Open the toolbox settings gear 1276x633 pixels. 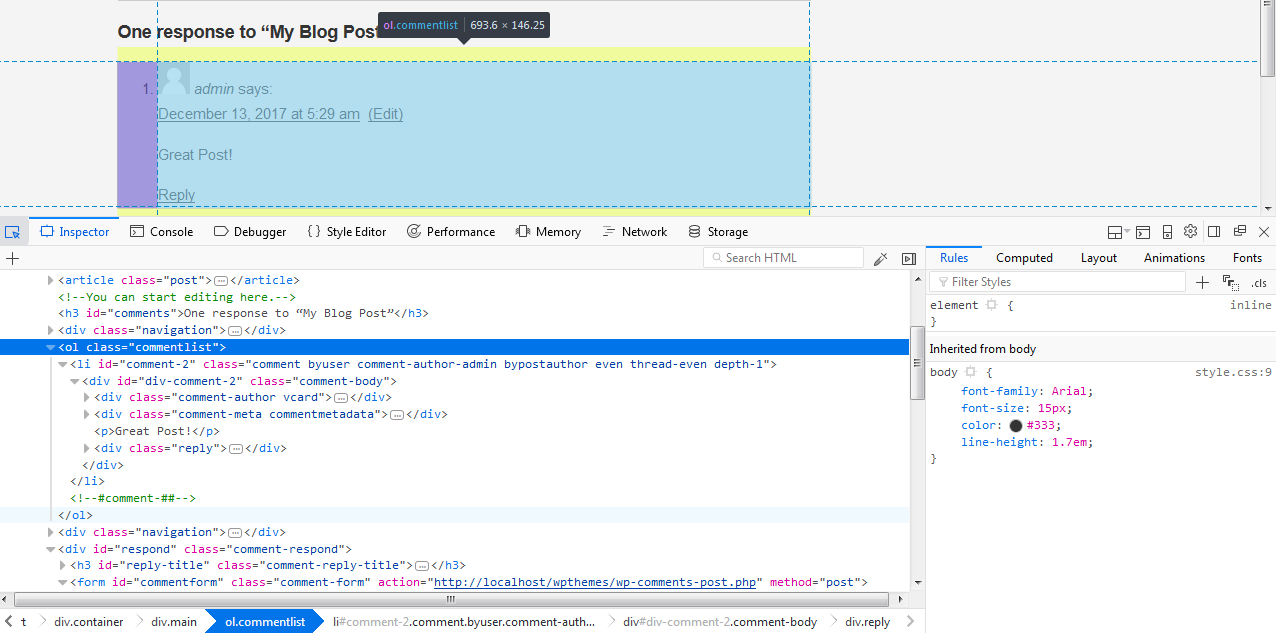1190,231
